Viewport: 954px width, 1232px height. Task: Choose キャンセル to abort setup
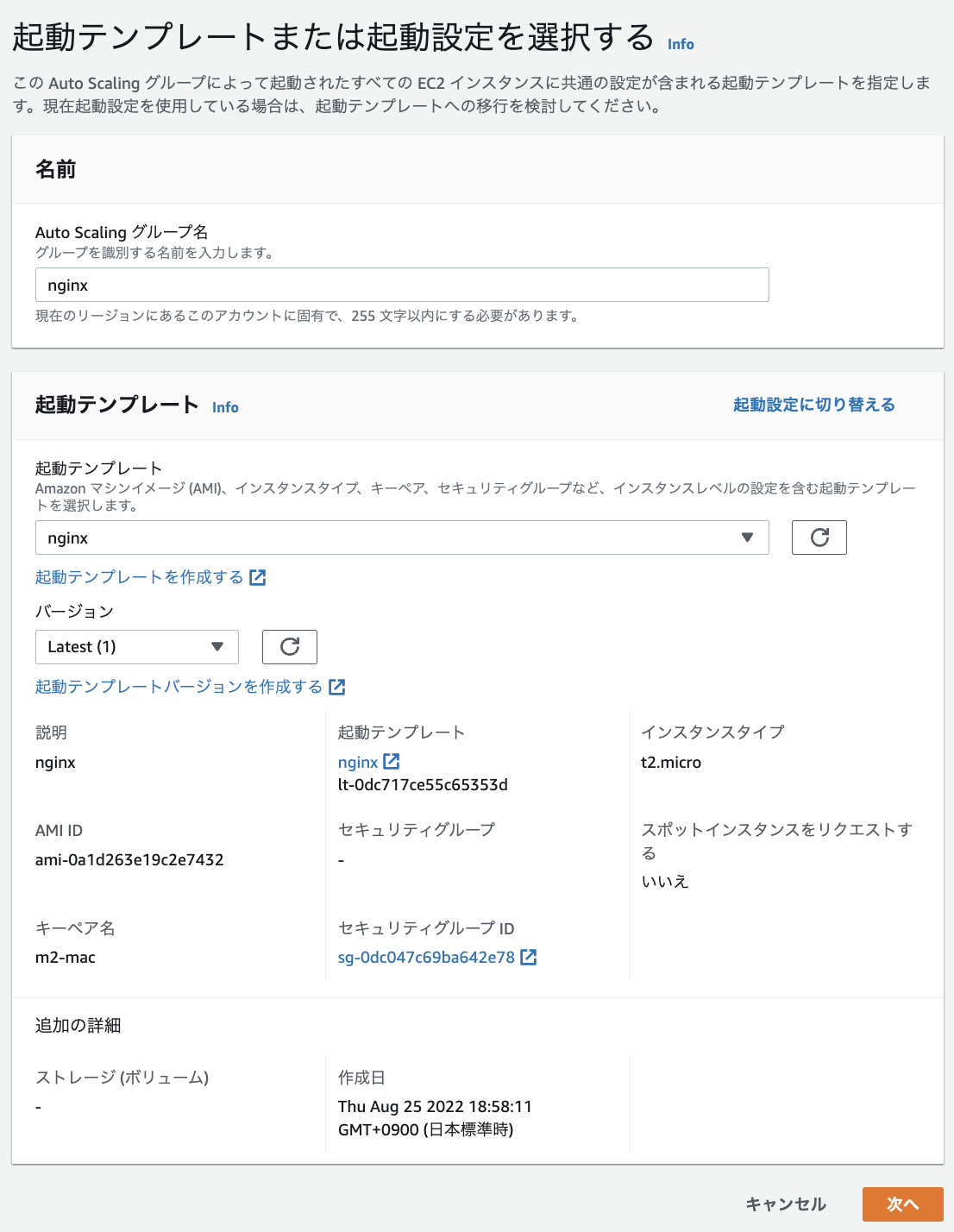pos(784,1203)
